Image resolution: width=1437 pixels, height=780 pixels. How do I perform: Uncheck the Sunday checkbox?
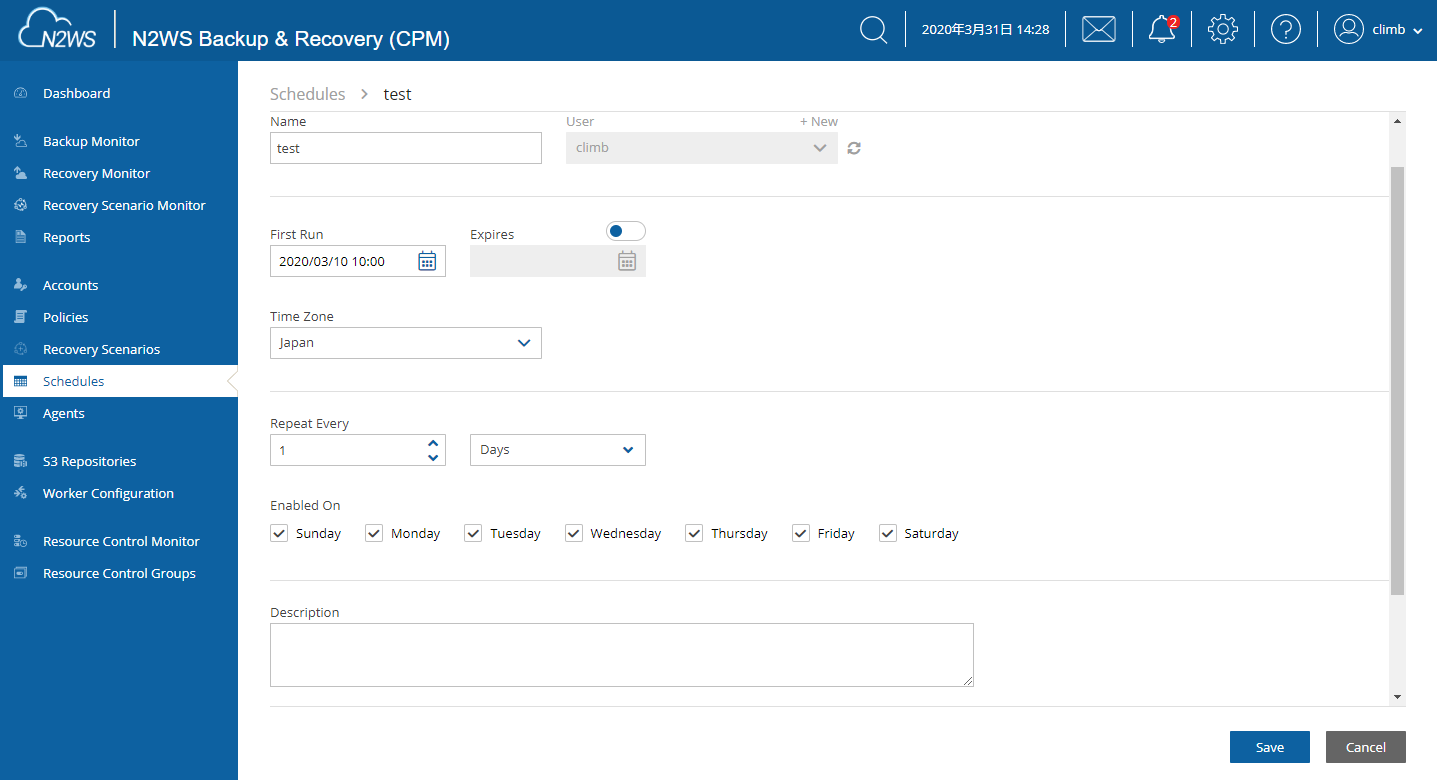click(279, 533)
